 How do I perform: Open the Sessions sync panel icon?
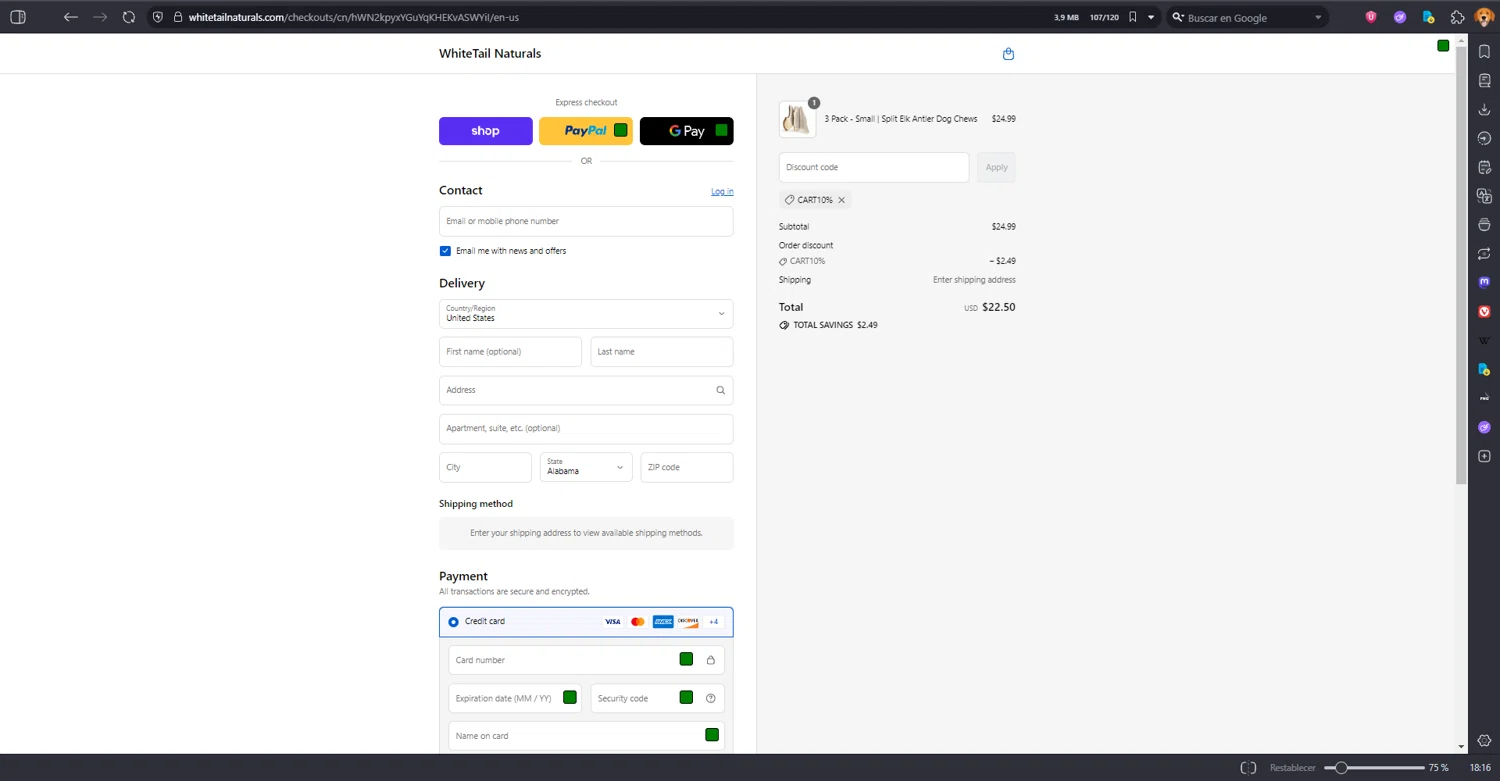(x=1484, y=254)
